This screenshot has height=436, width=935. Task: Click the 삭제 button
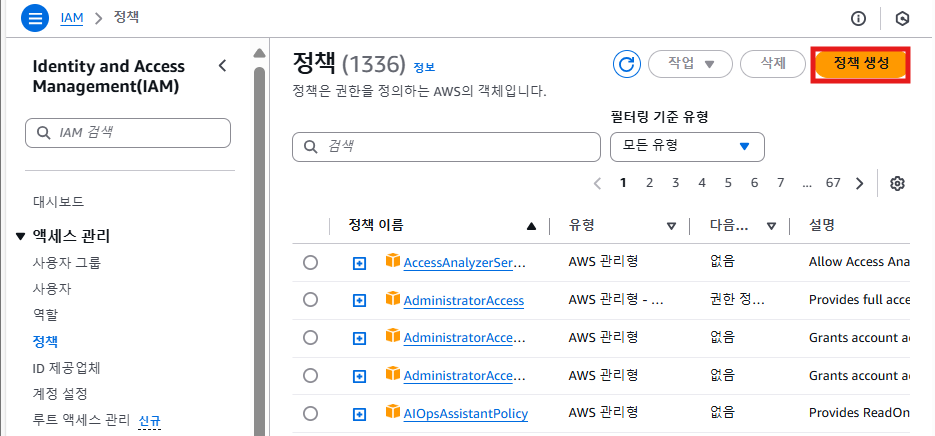click(x=773, y=64)
